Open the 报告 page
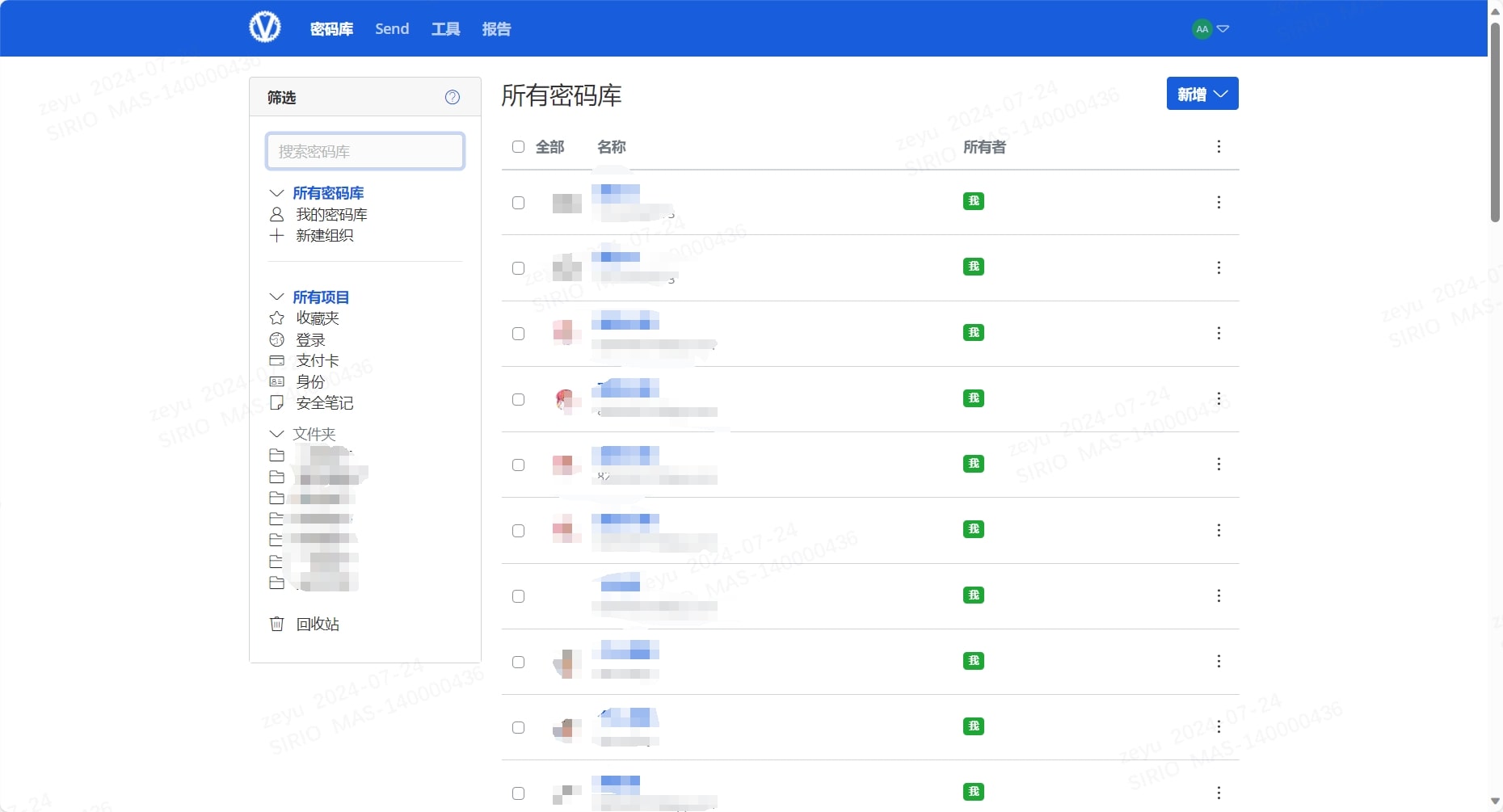Screen dimensions: 1503x812 click(496, 29)
